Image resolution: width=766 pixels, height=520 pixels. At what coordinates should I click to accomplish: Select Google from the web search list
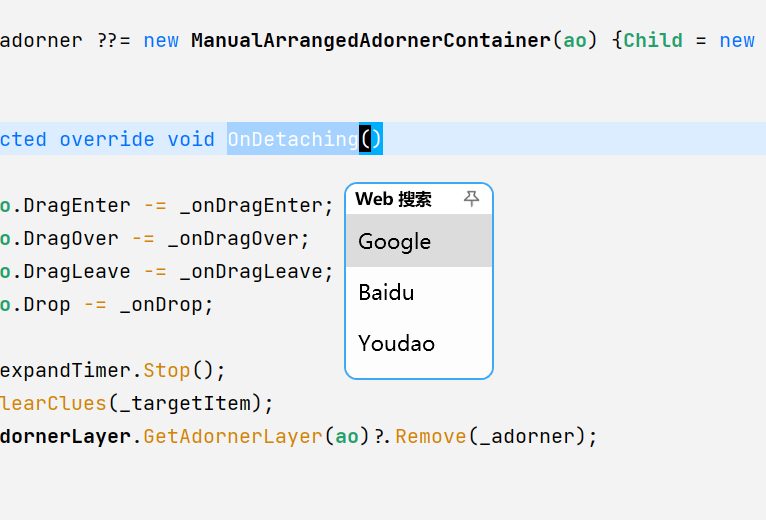click(x=419, y=241)
